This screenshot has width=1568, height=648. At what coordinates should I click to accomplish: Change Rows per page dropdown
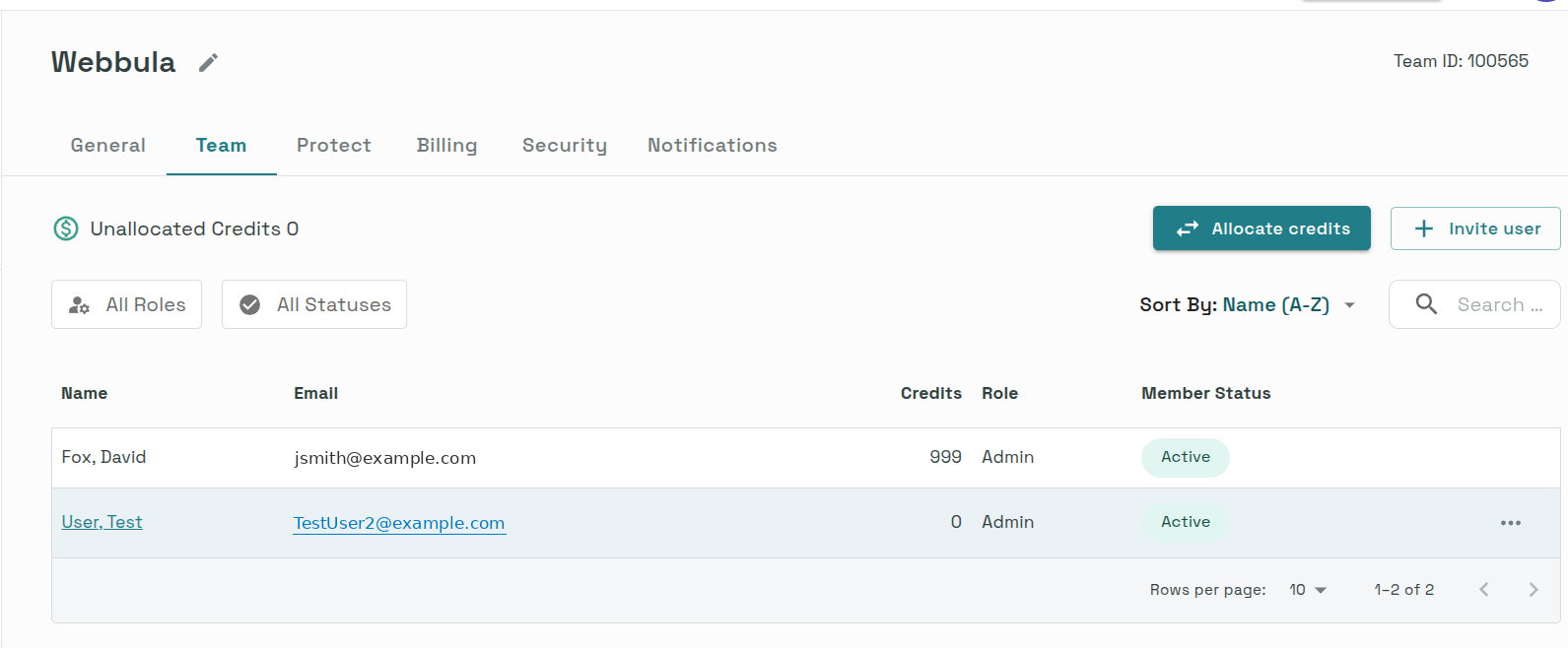coord(1308,590)
